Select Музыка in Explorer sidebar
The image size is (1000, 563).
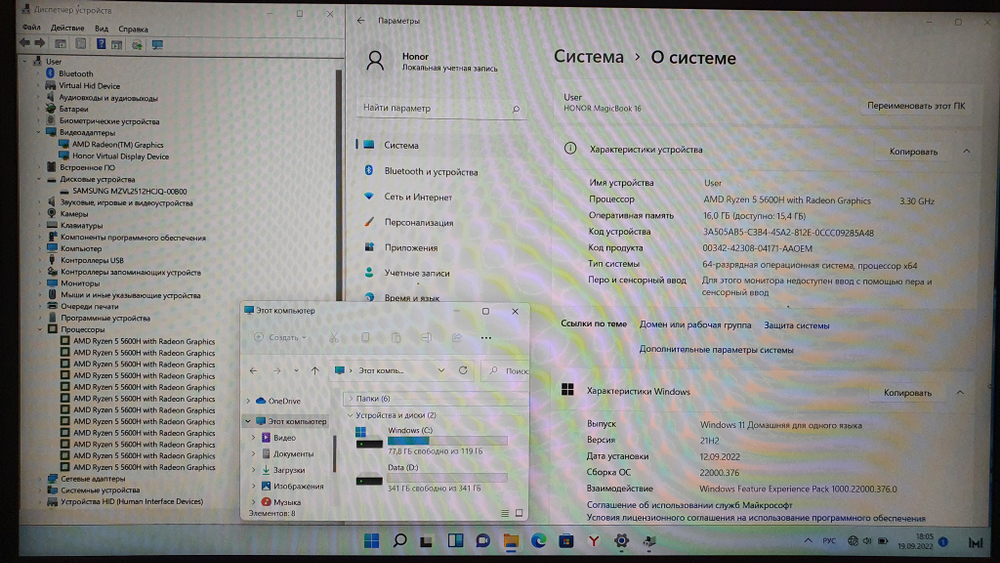[286, 502]
